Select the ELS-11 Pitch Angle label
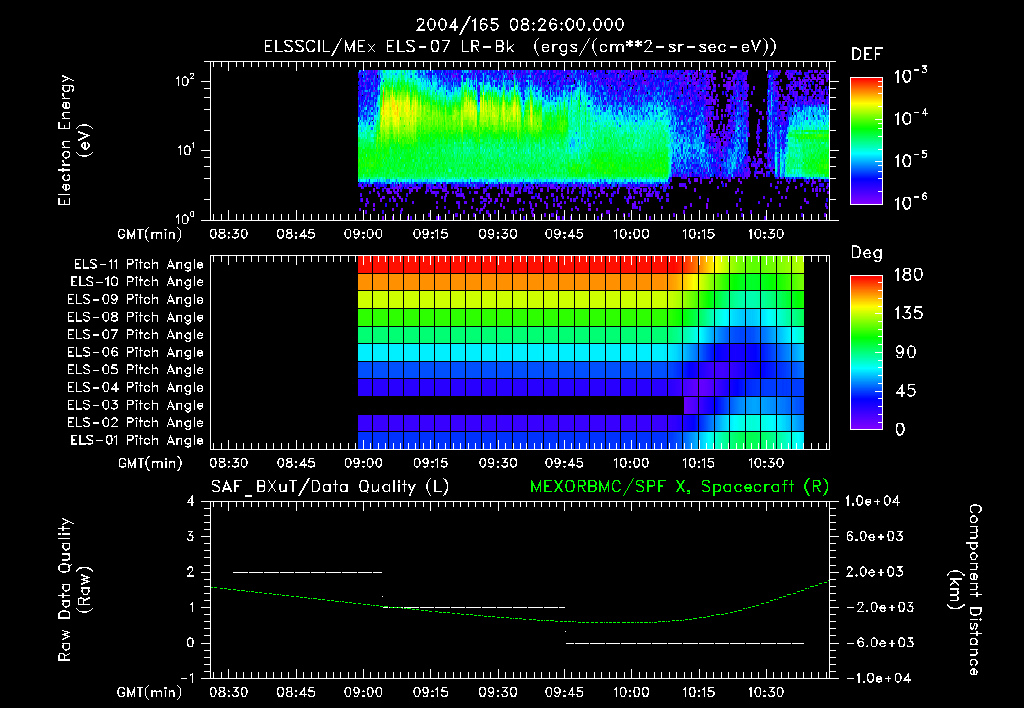 (x=138, y=265)
